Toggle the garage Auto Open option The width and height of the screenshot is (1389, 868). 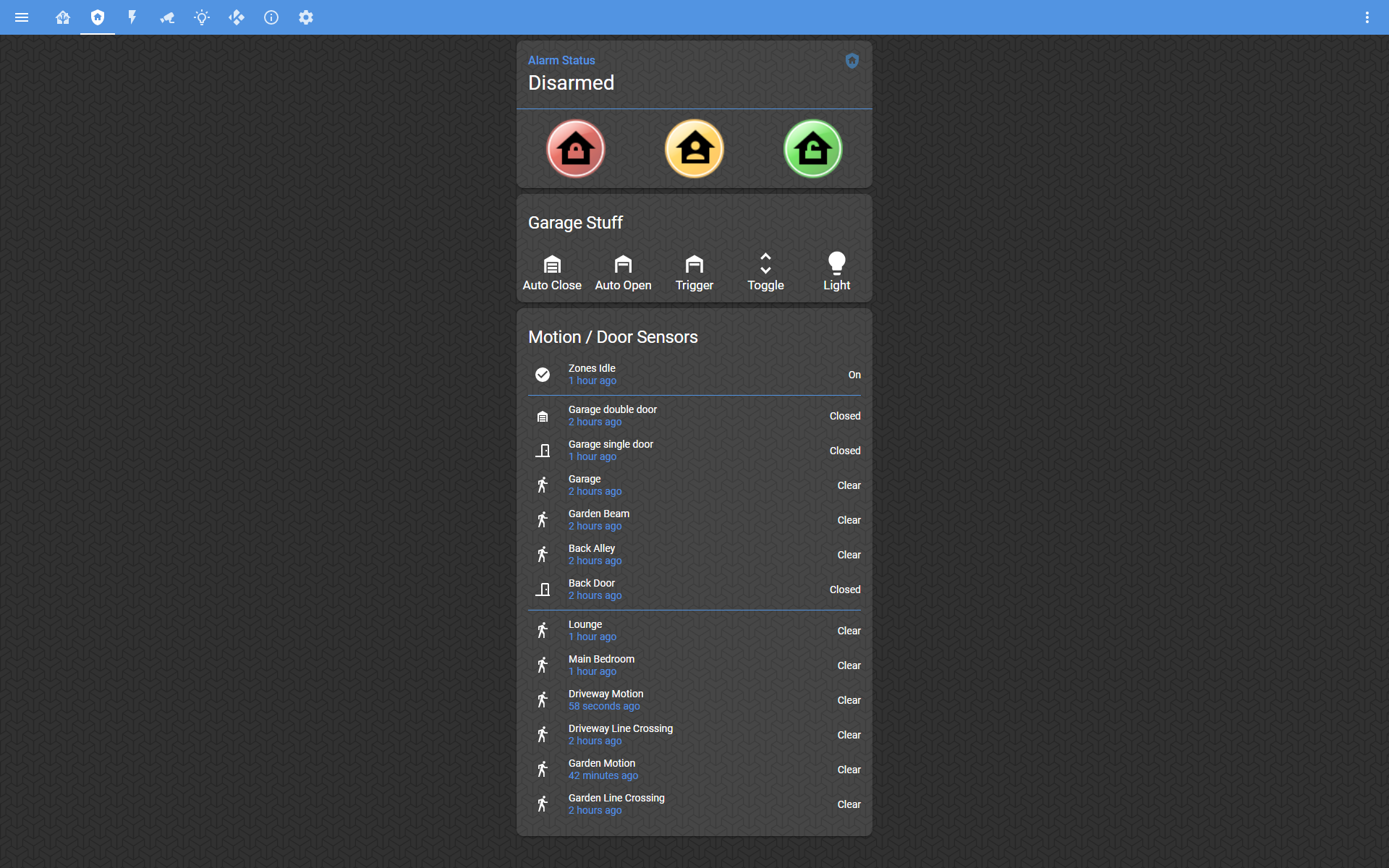623,272
